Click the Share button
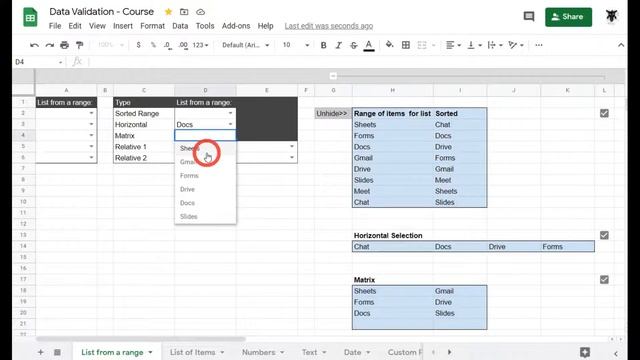The height and width of the screenshot is (360, 640). pos(568,17)
